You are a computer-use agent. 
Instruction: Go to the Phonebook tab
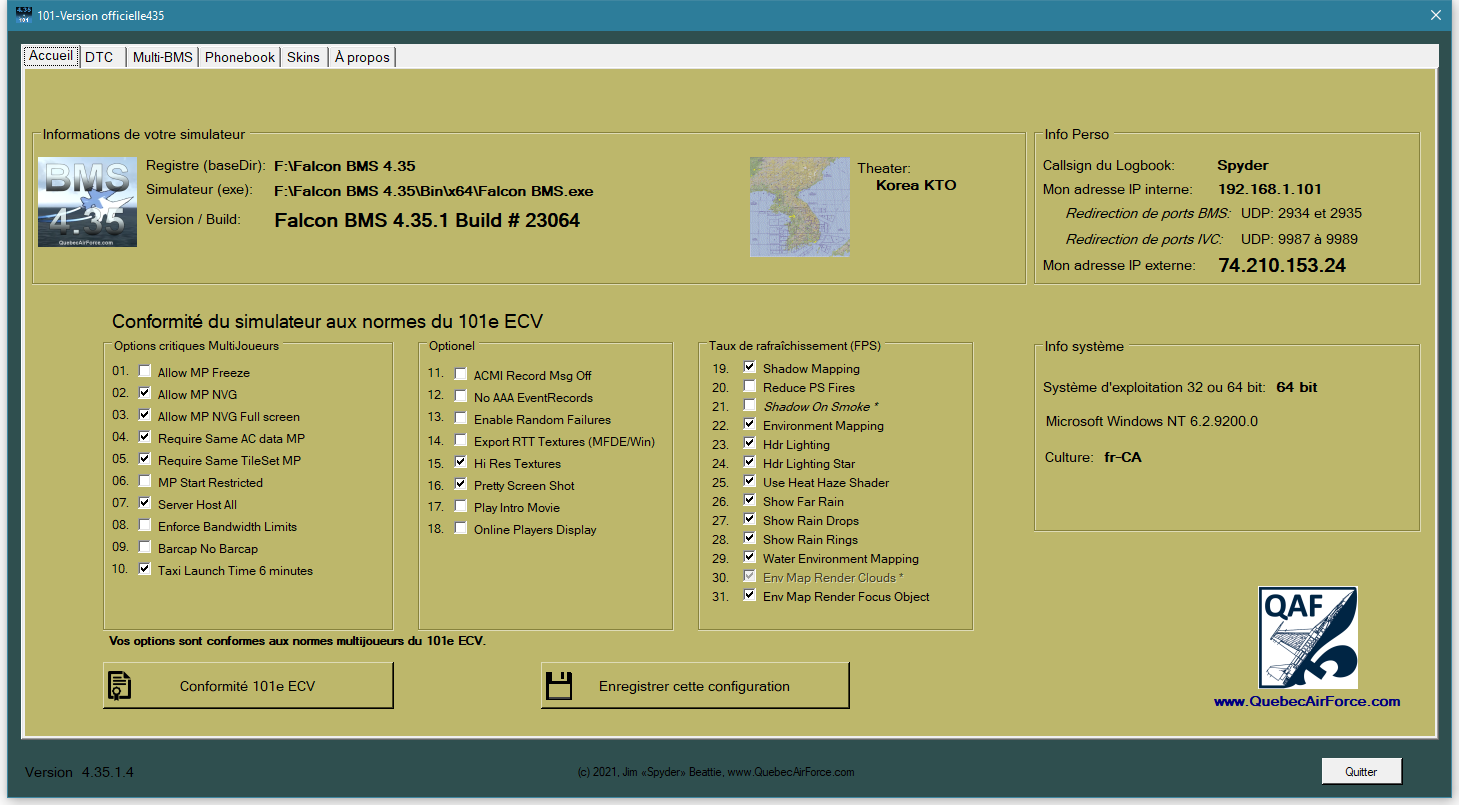coord(239,57)
